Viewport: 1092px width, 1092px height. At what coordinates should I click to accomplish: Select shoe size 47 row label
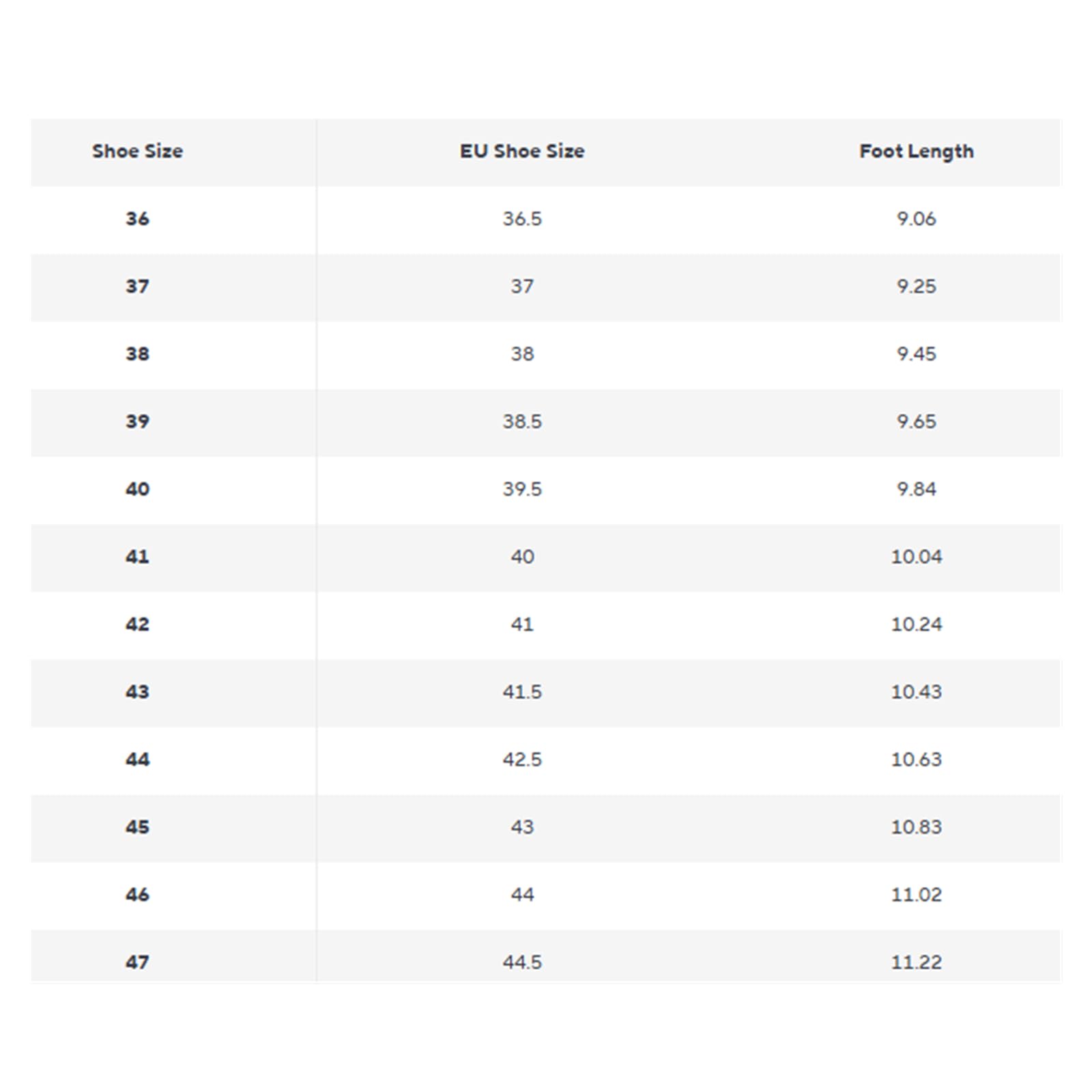[x=137, y=962]
